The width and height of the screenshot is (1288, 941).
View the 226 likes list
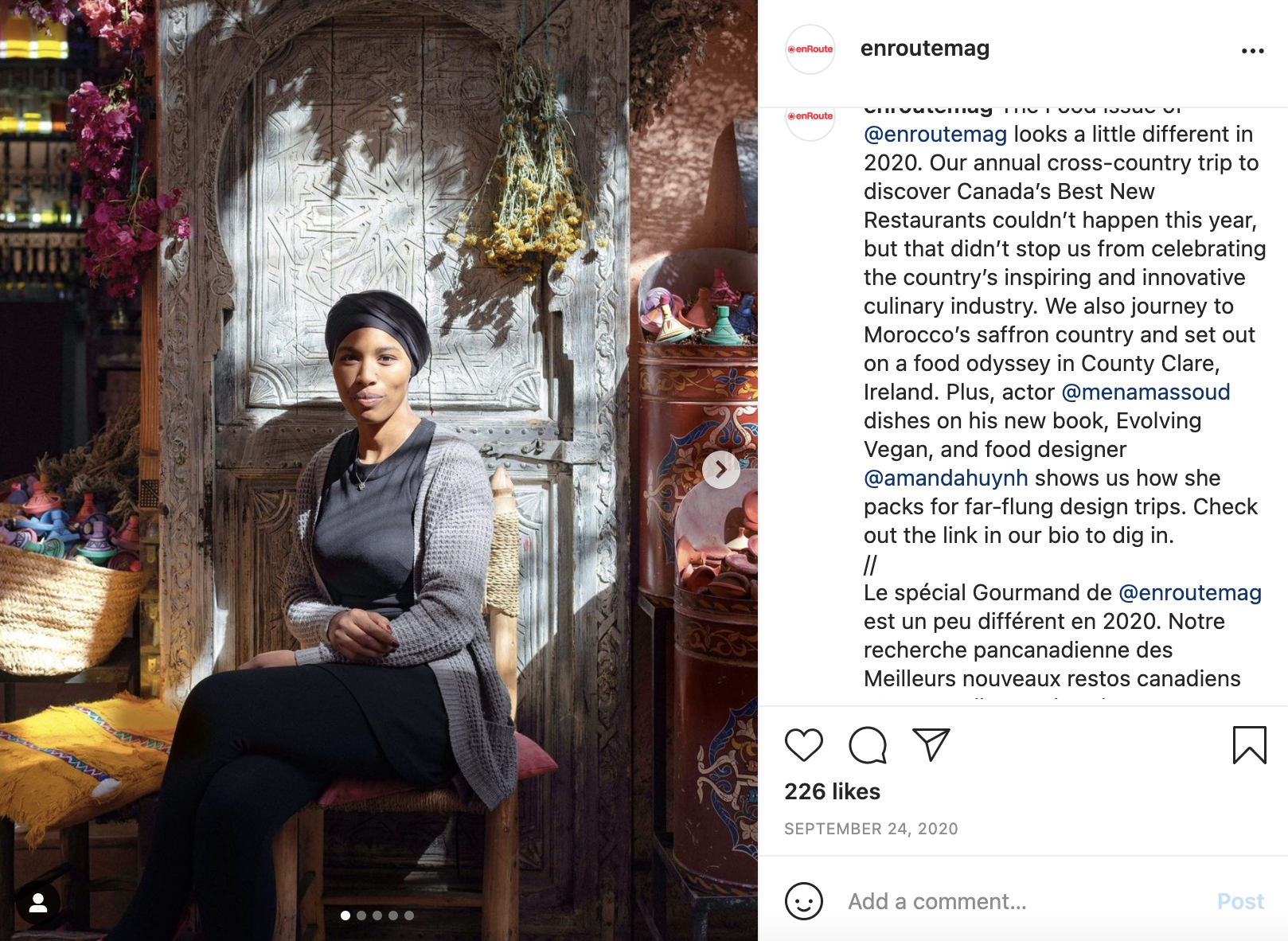click(x=832, y=791)
